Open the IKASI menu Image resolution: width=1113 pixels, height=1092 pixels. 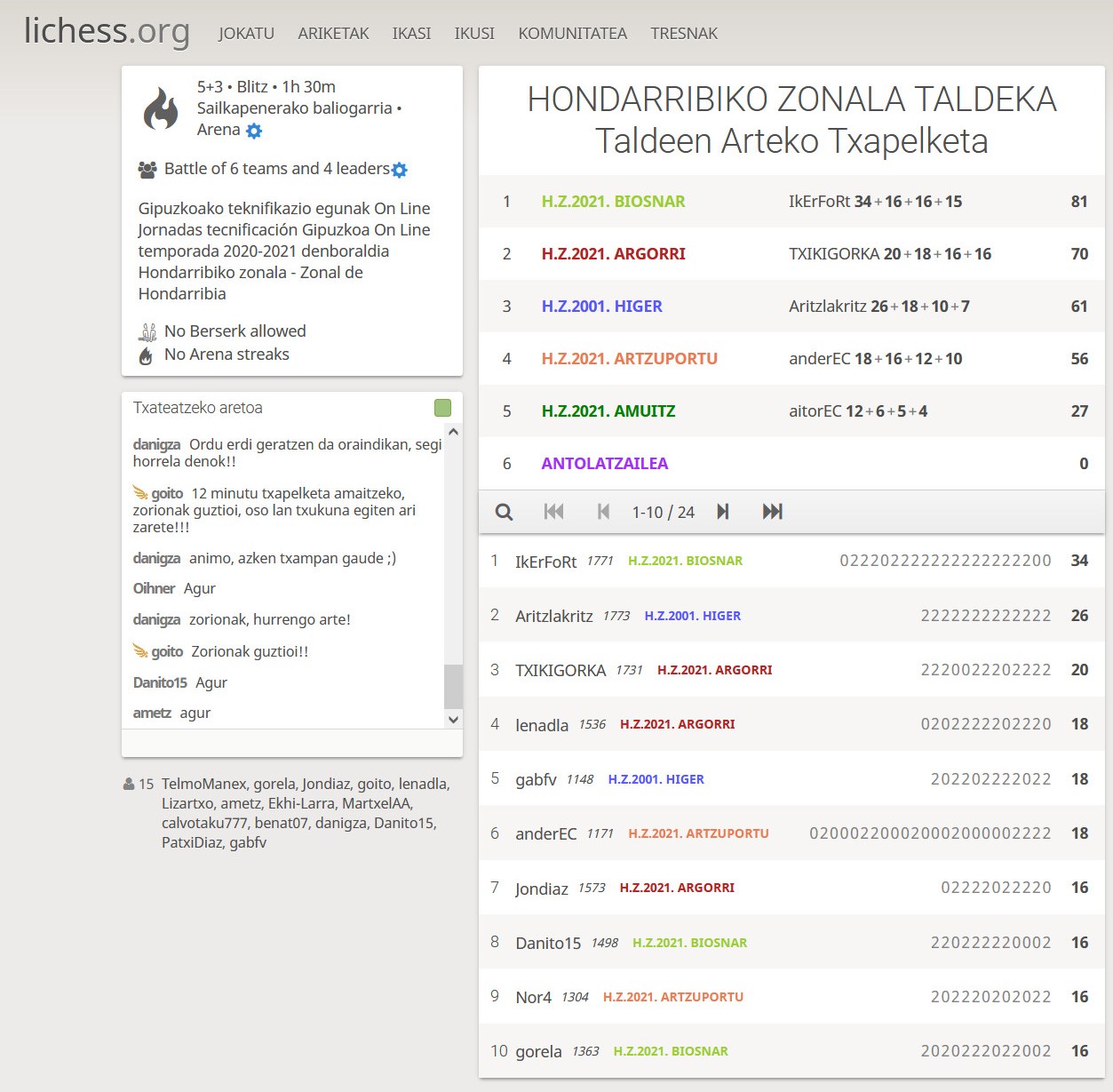click(x=411, y=34)
